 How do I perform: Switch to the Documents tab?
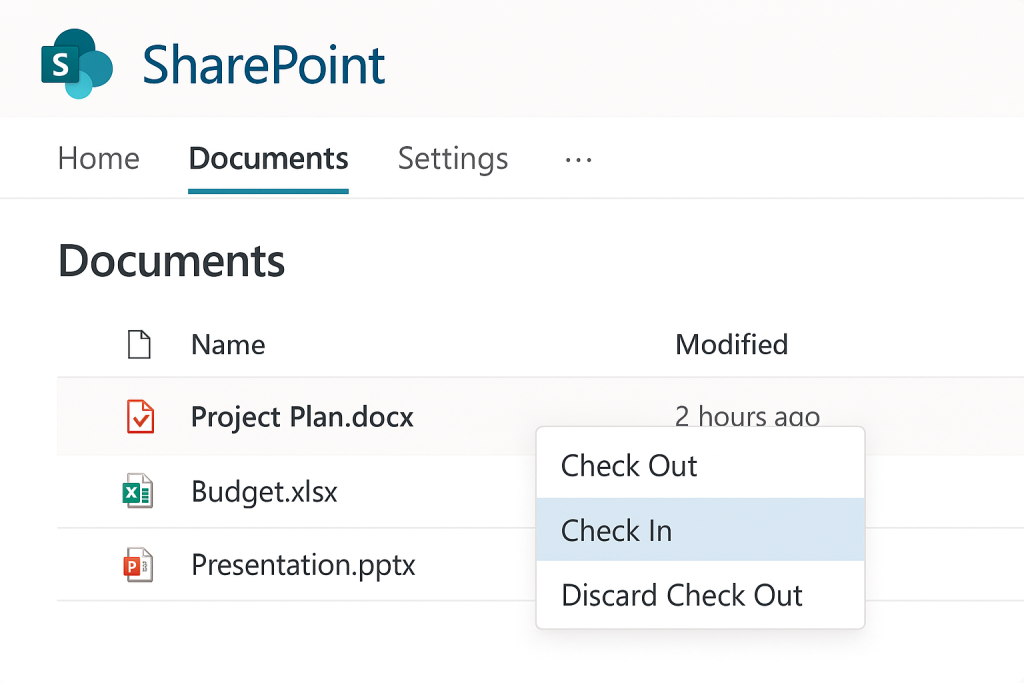(x=268, y=158)
